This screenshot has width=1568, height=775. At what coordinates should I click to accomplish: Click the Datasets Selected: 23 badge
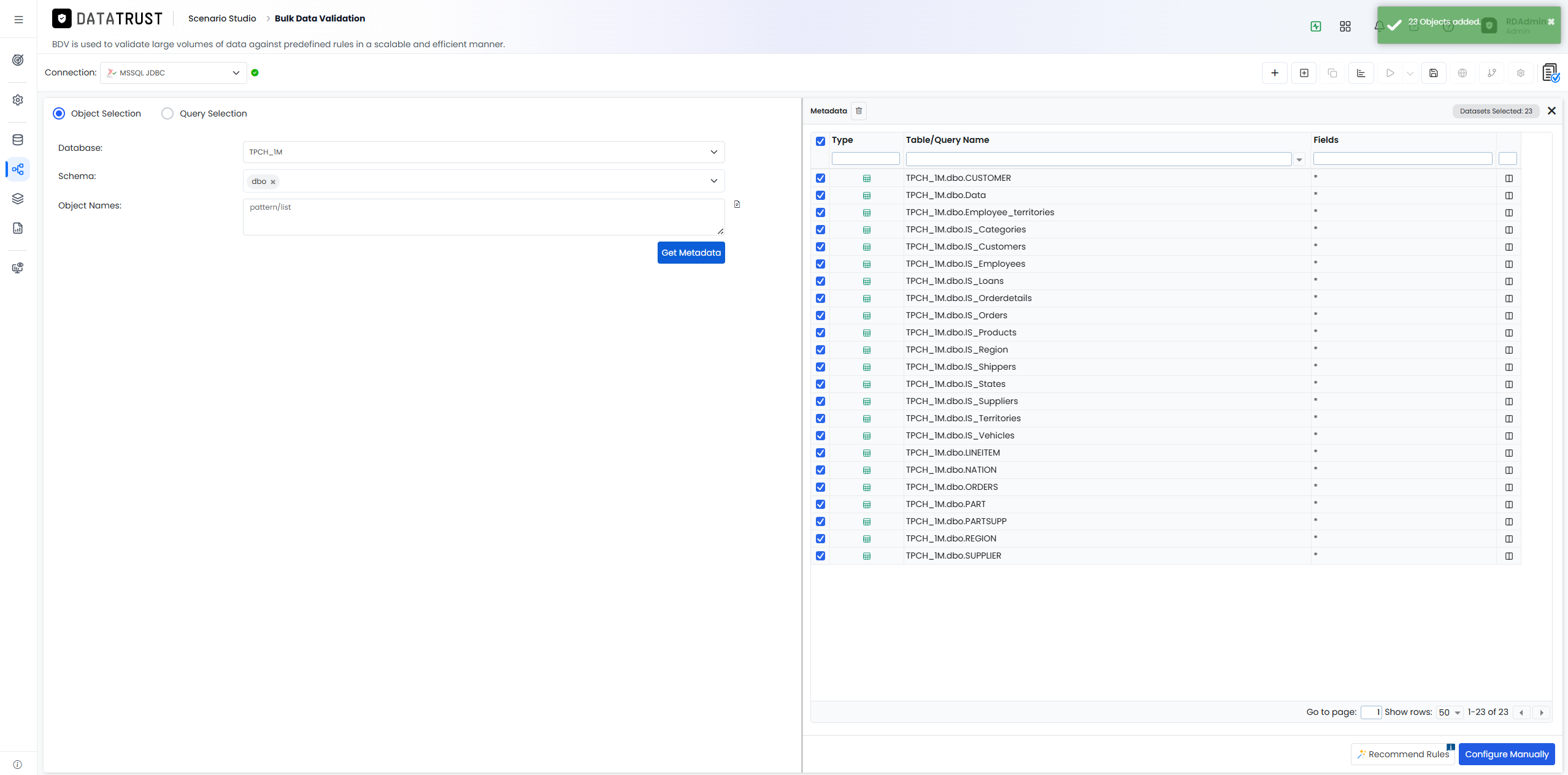pos(1496,111)
